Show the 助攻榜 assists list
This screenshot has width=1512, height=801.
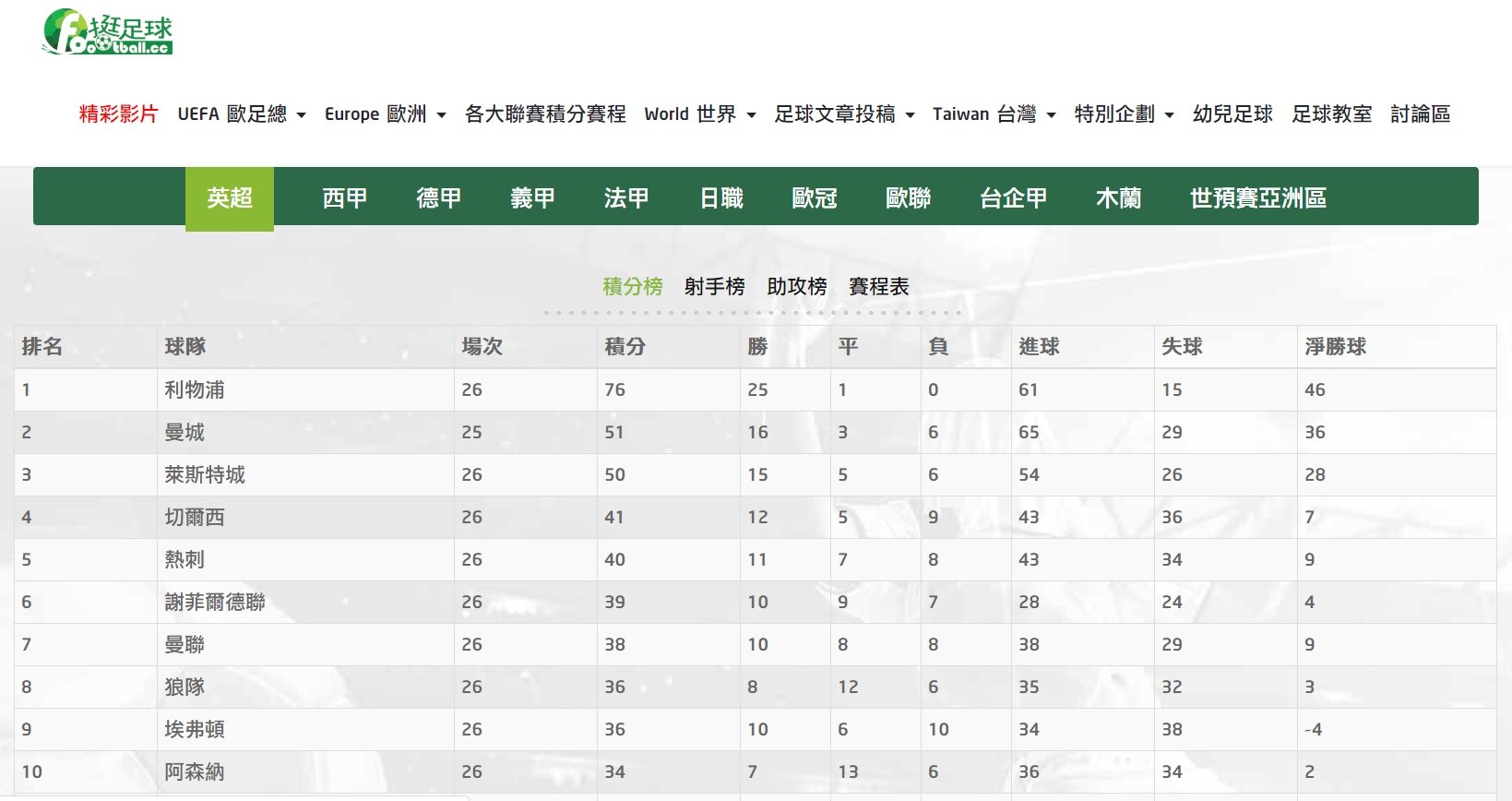(x=797, y=287)
